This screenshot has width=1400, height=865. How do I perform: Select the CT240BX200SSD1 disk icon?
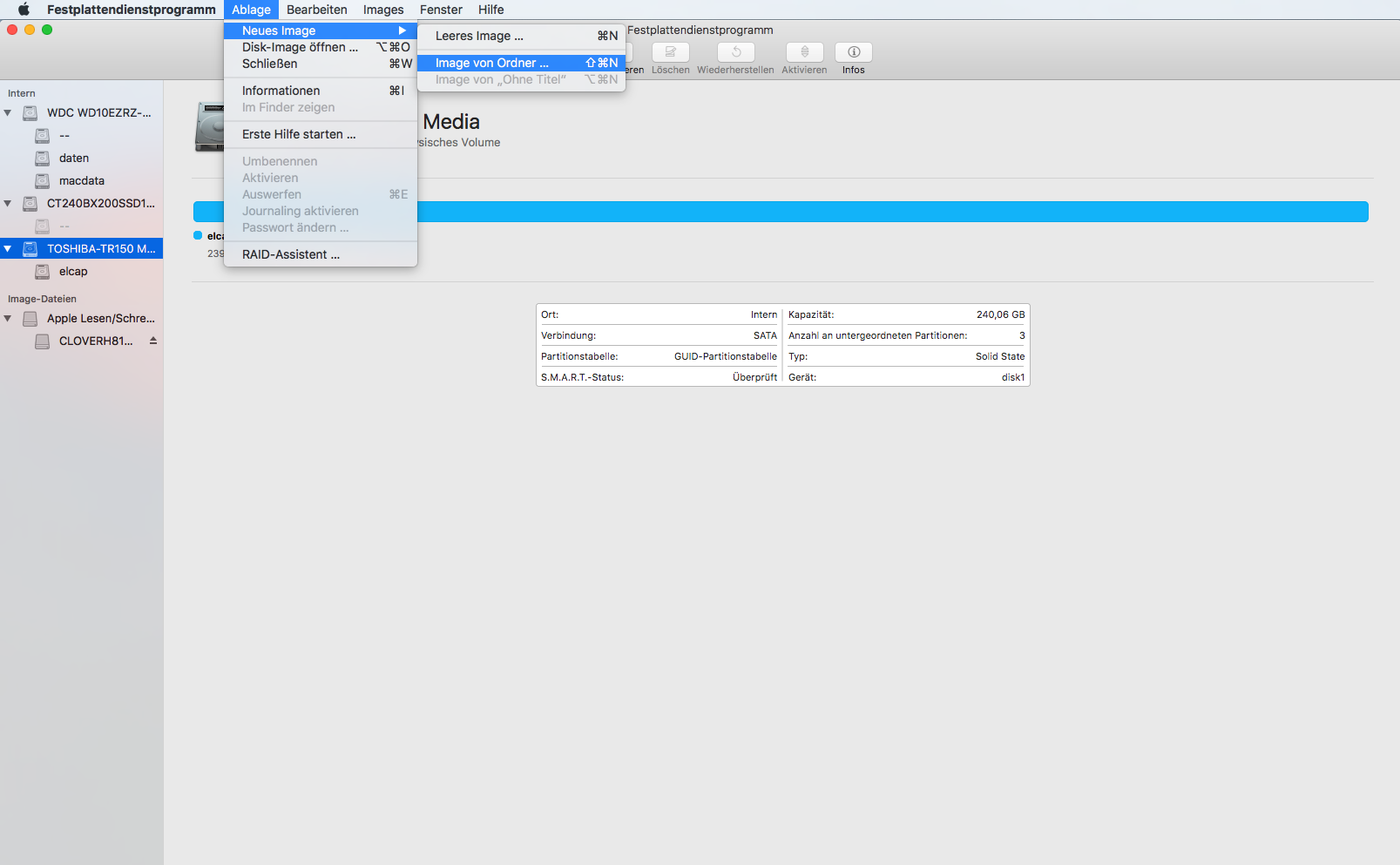(30, 203)
